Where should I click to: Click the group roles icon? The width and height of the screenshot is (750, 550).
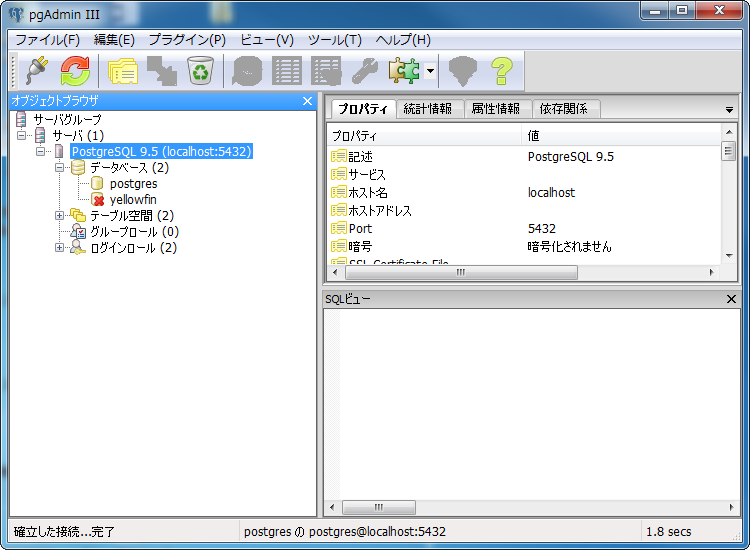coord(78,231)
